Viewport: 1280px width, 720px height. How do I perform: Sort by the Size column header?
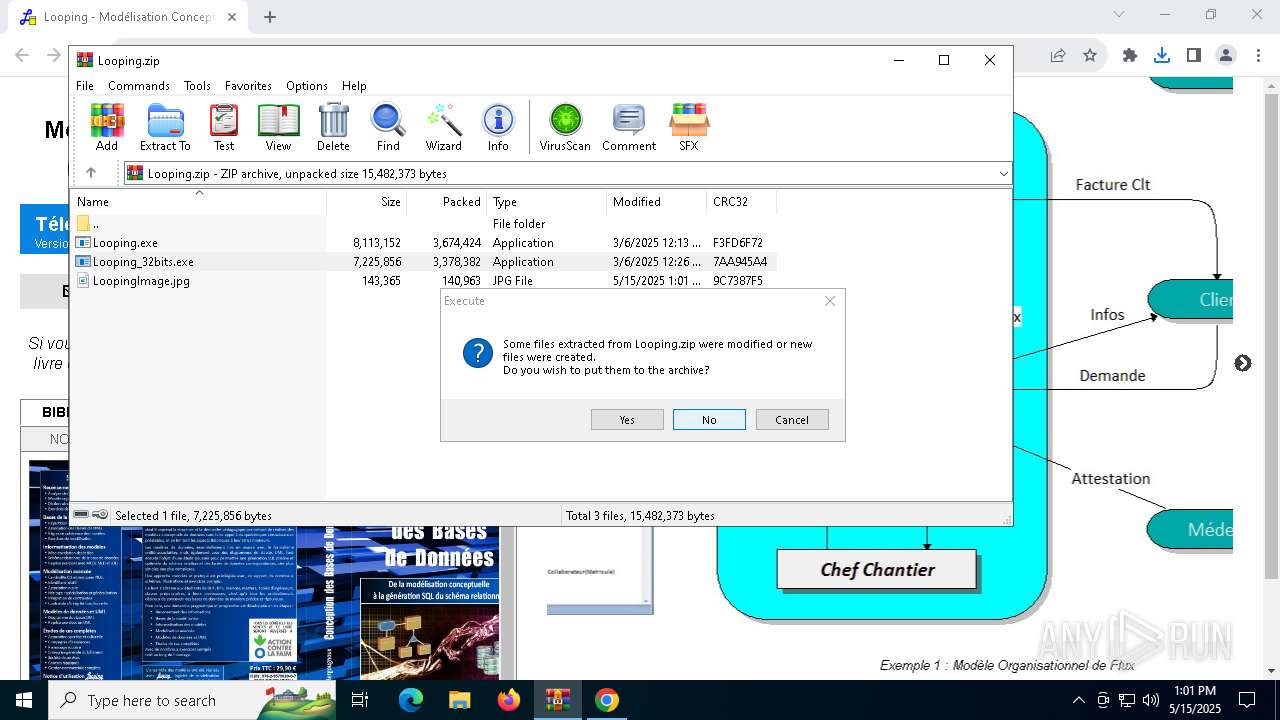click(x=367, y=202)
